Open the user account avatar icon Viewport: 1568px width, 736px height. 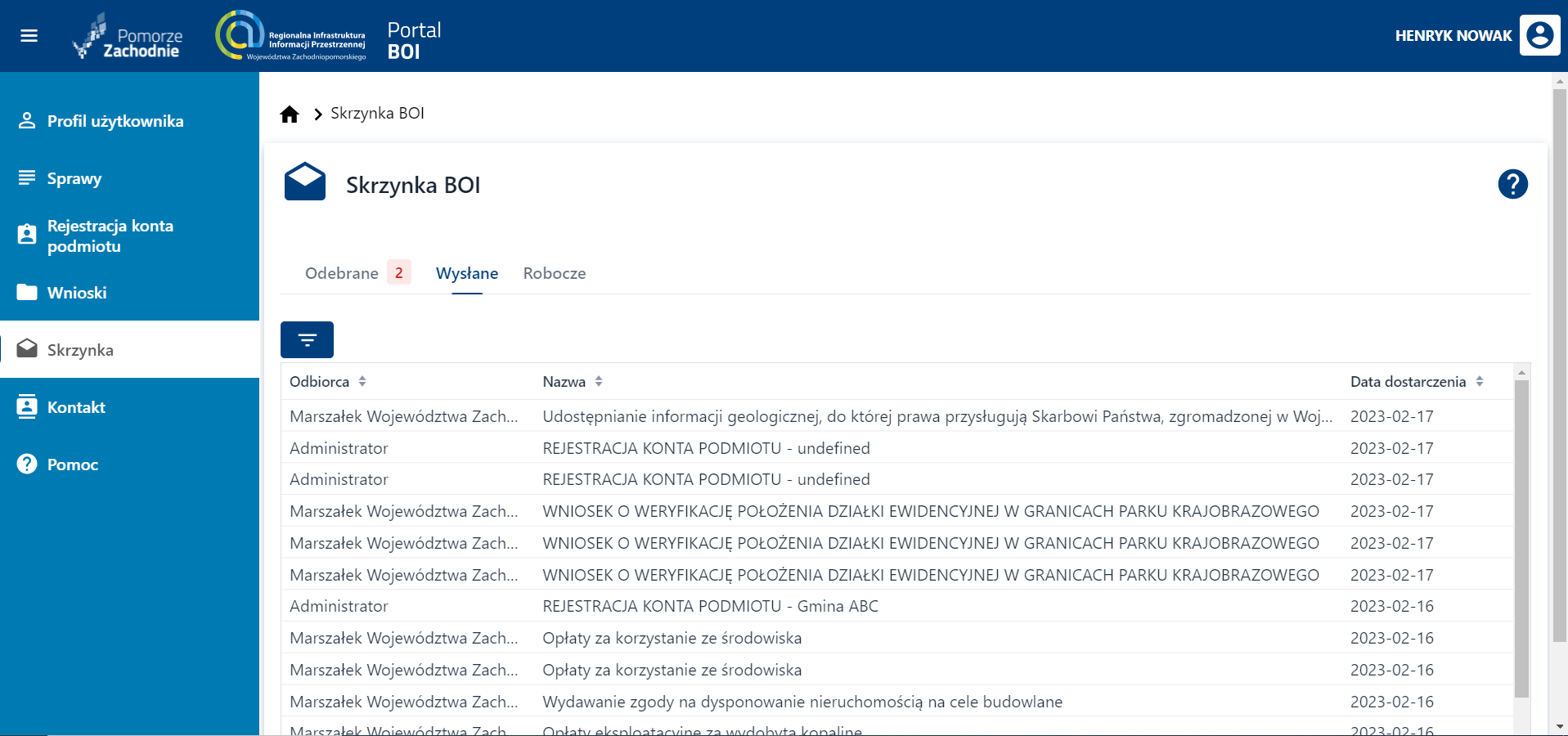(1539, 35)
